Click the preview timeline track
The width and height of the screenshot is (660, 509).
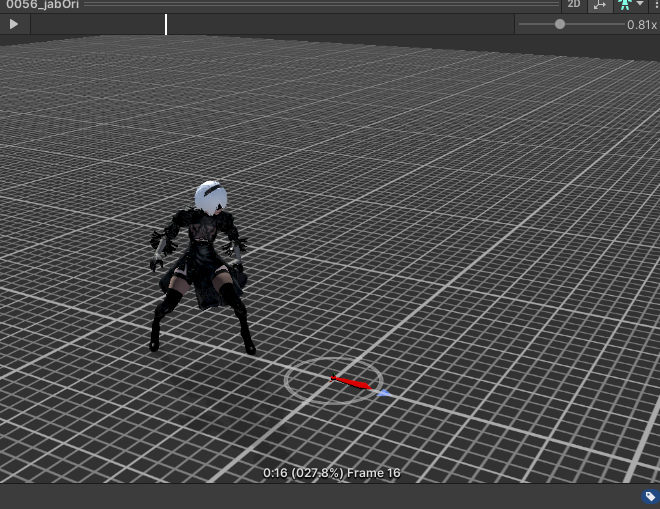(x=272, y=24)
